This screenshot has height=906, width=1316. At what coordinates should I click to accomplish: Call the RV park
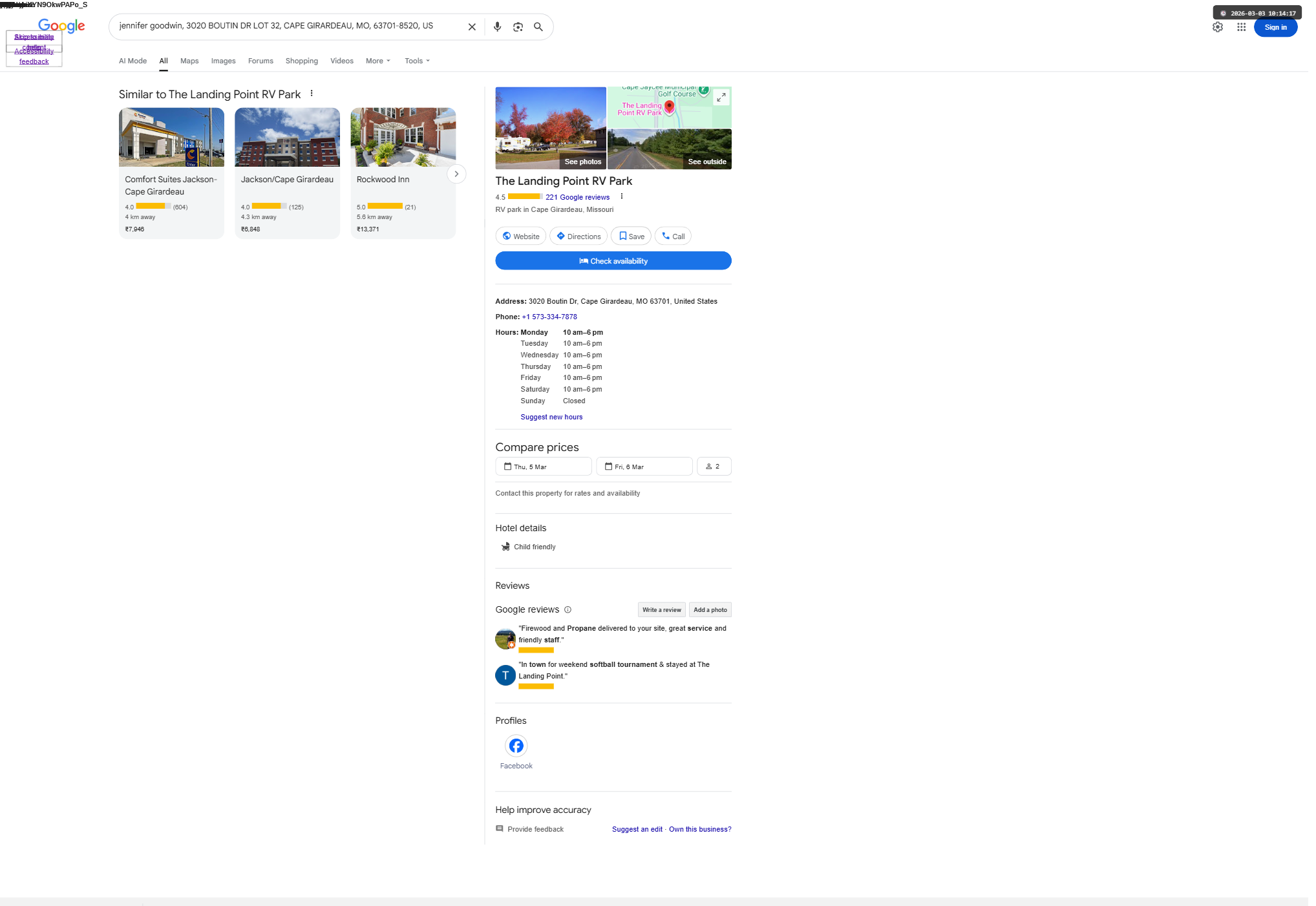click(x=673, y=237)
